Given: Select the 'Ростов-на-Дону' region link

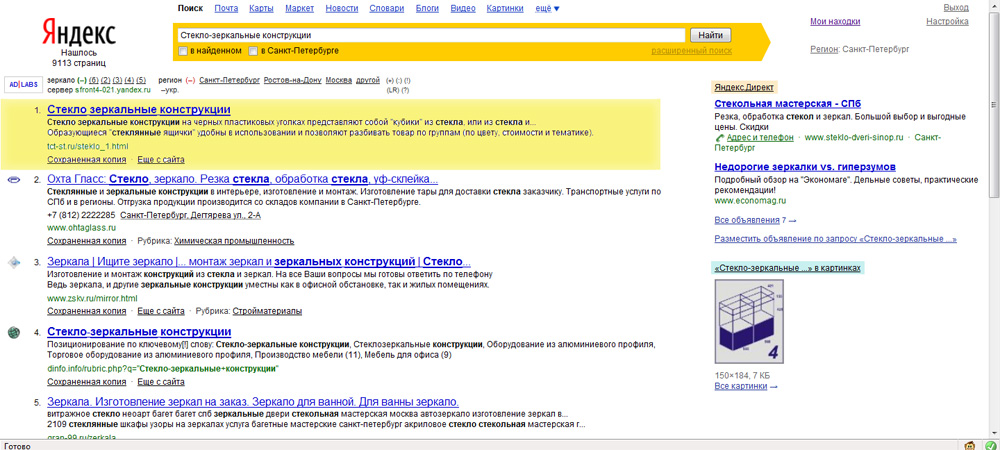Looking at the screenshot, I should [x=292, y=80].
